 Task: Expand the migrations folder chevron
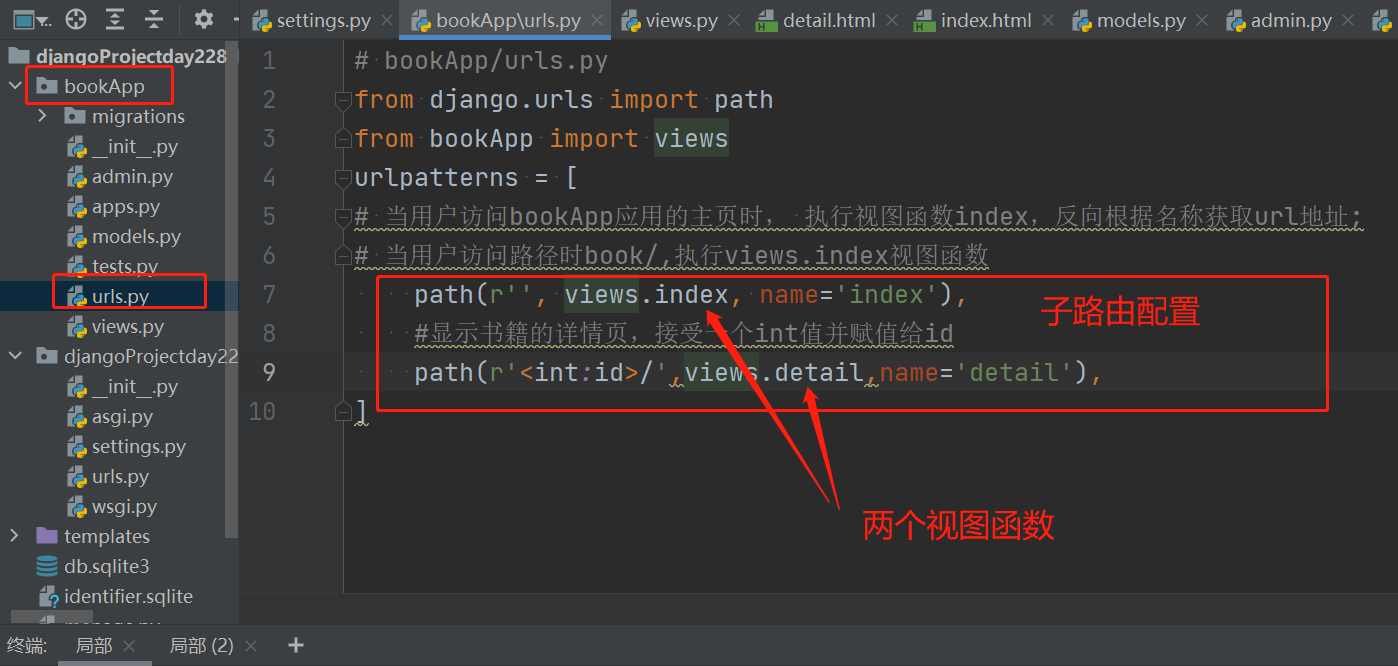42,116
